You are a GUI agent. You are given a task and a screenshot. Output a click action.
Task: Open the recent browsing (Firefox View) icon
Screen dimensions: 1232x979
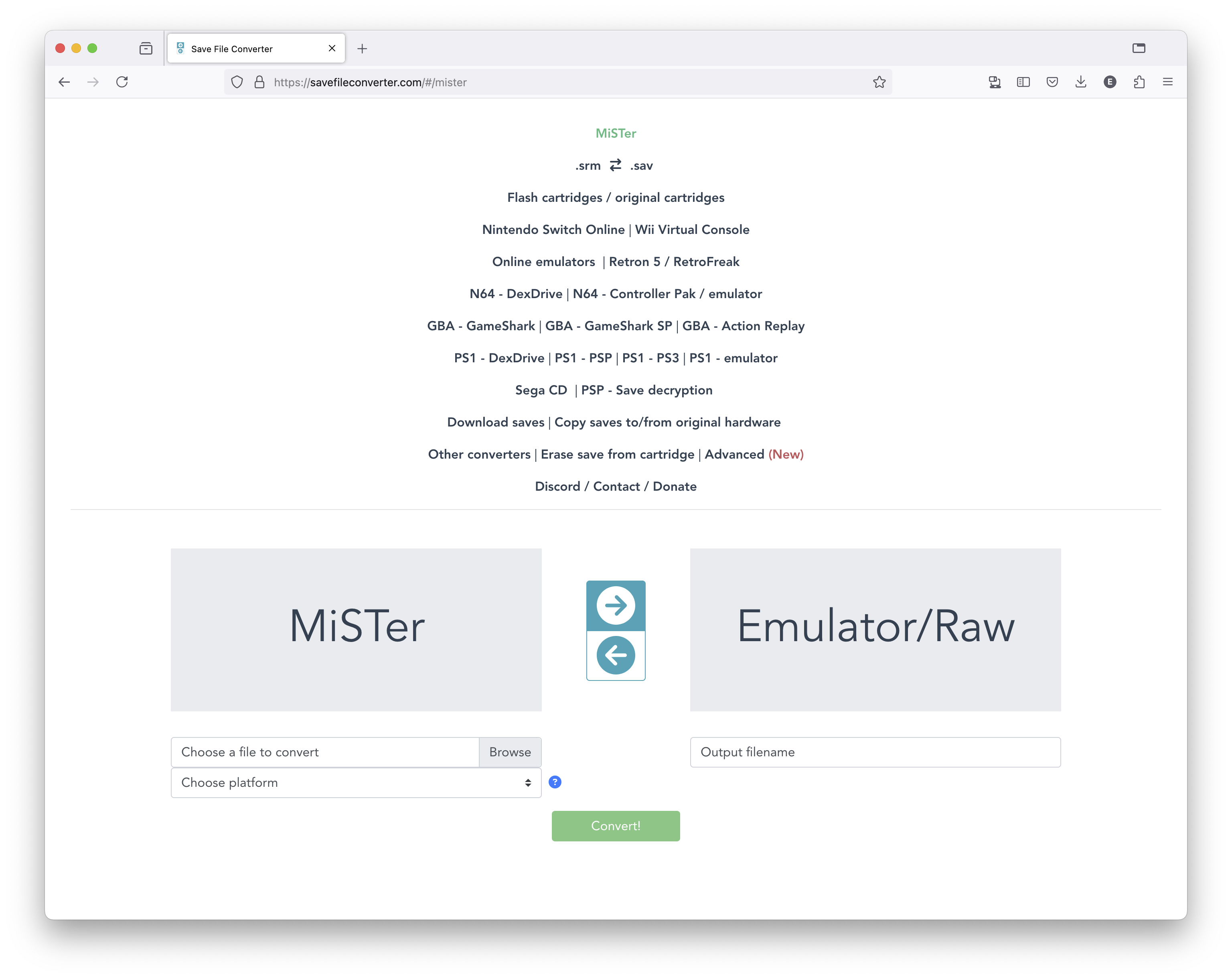146,49
